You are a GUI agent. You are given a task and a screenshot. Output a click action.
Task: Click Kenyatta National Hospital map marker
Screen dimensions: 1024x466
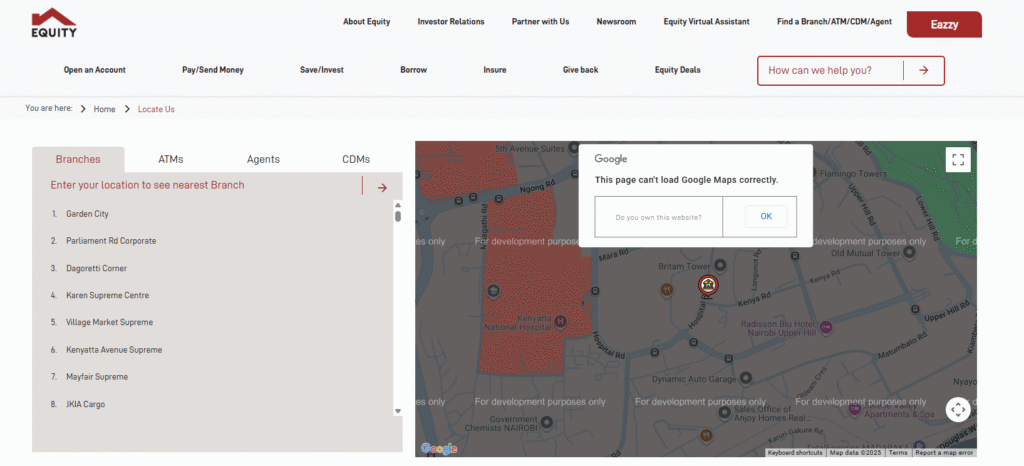click(x=560, y=321)
